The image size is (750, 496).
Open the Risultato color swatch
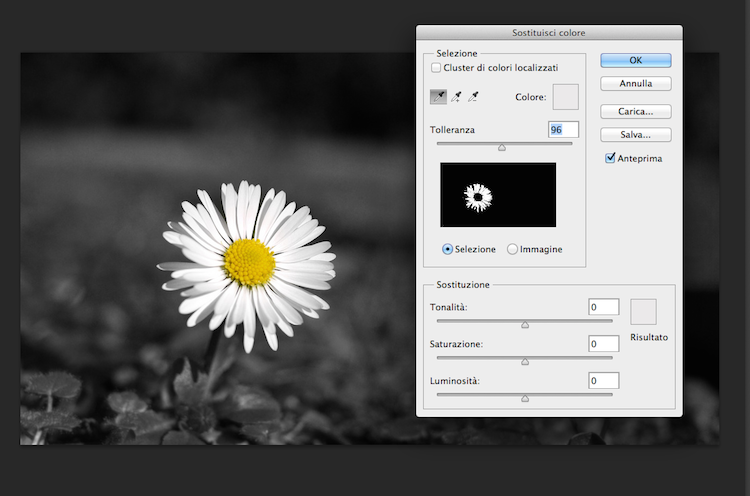pos(643,312)
